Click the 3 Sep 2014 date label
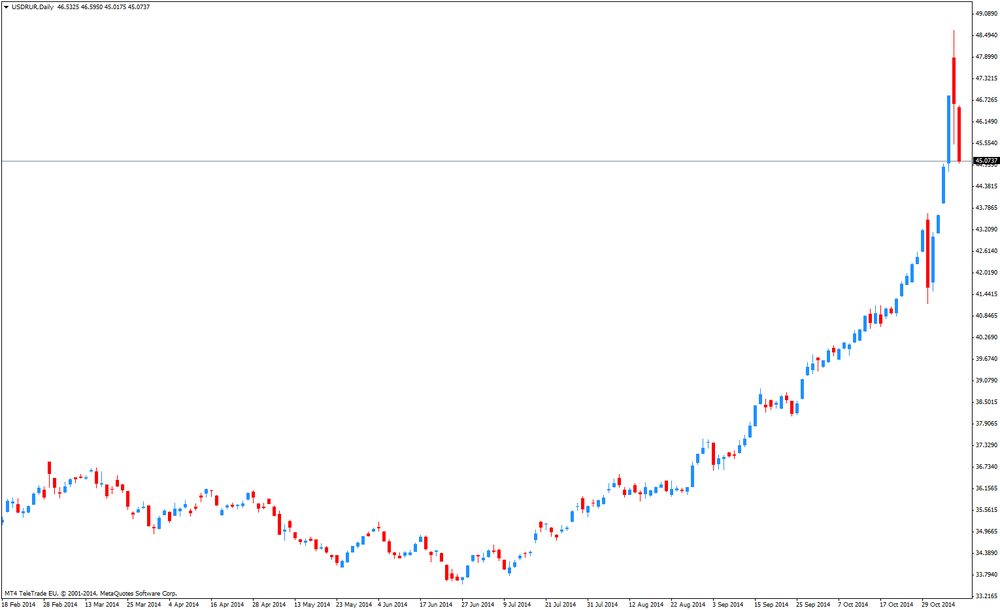Screen dimensions: 1000x610 click(728, 604)
